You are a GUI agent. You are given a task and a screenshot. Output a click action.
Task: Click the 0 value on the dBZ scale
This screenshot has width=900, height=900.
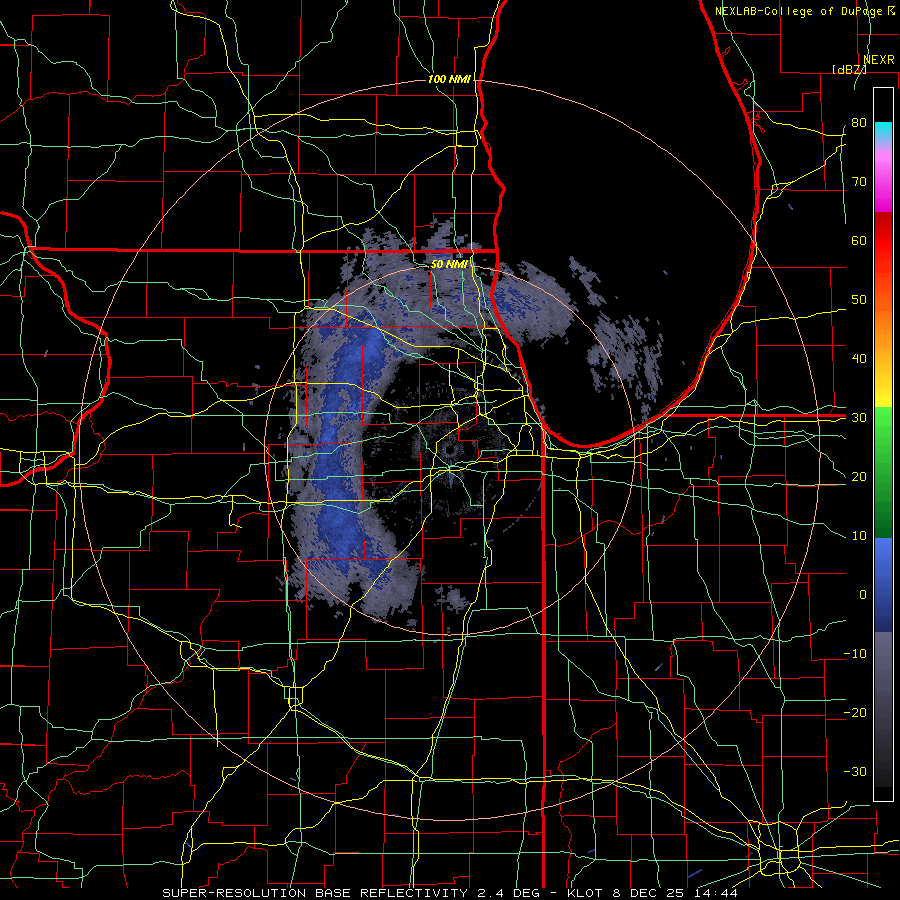(863, 595)
